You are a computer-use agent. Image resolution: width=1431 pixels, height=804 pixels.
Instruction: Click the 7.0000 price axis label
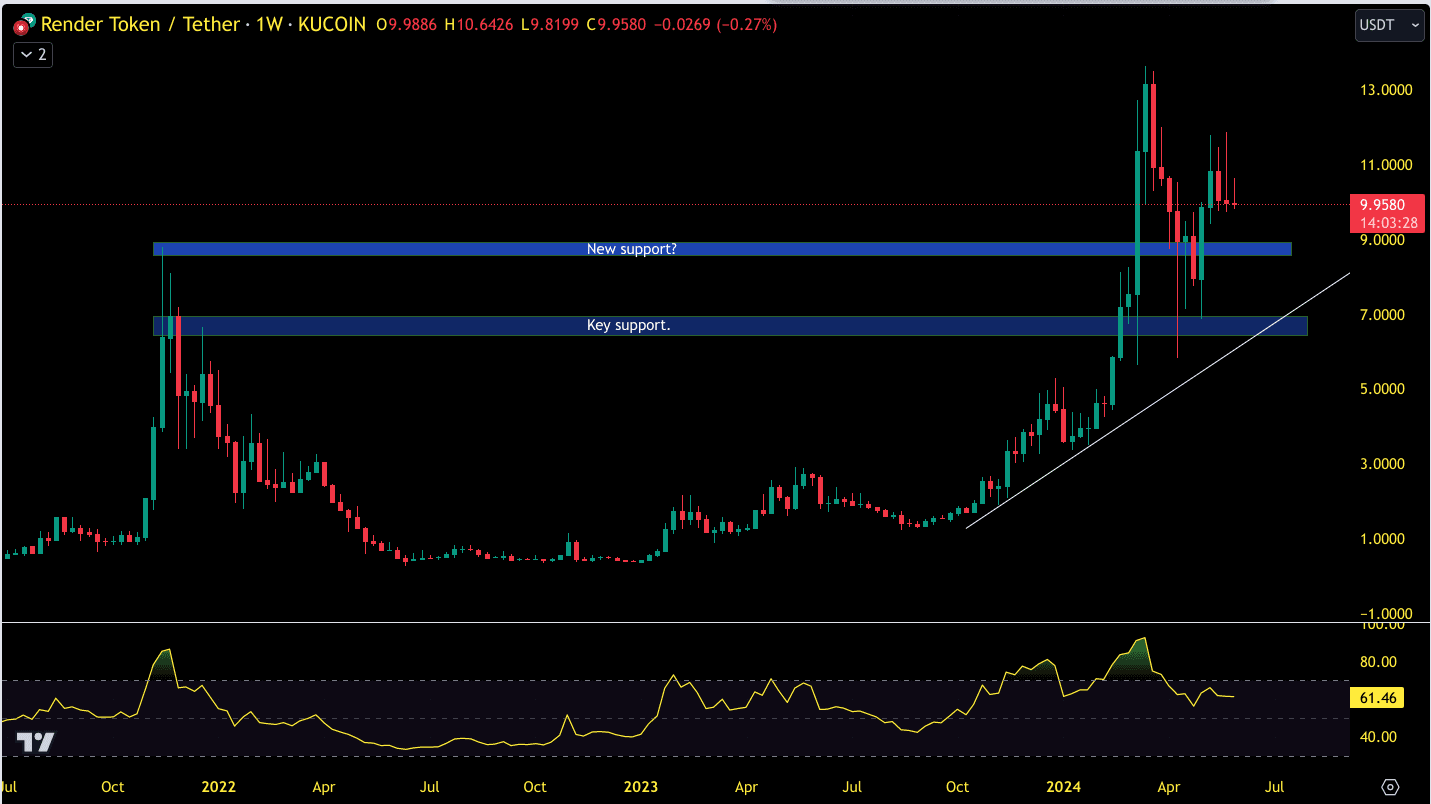click(1383, 315)
